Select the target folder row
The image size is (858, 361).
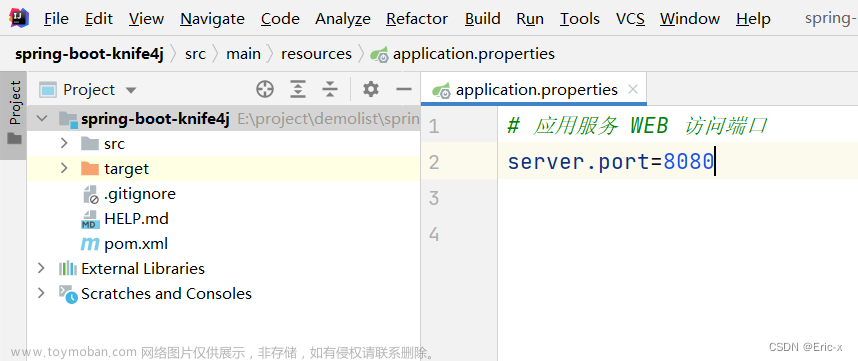[x=224, y=168]
